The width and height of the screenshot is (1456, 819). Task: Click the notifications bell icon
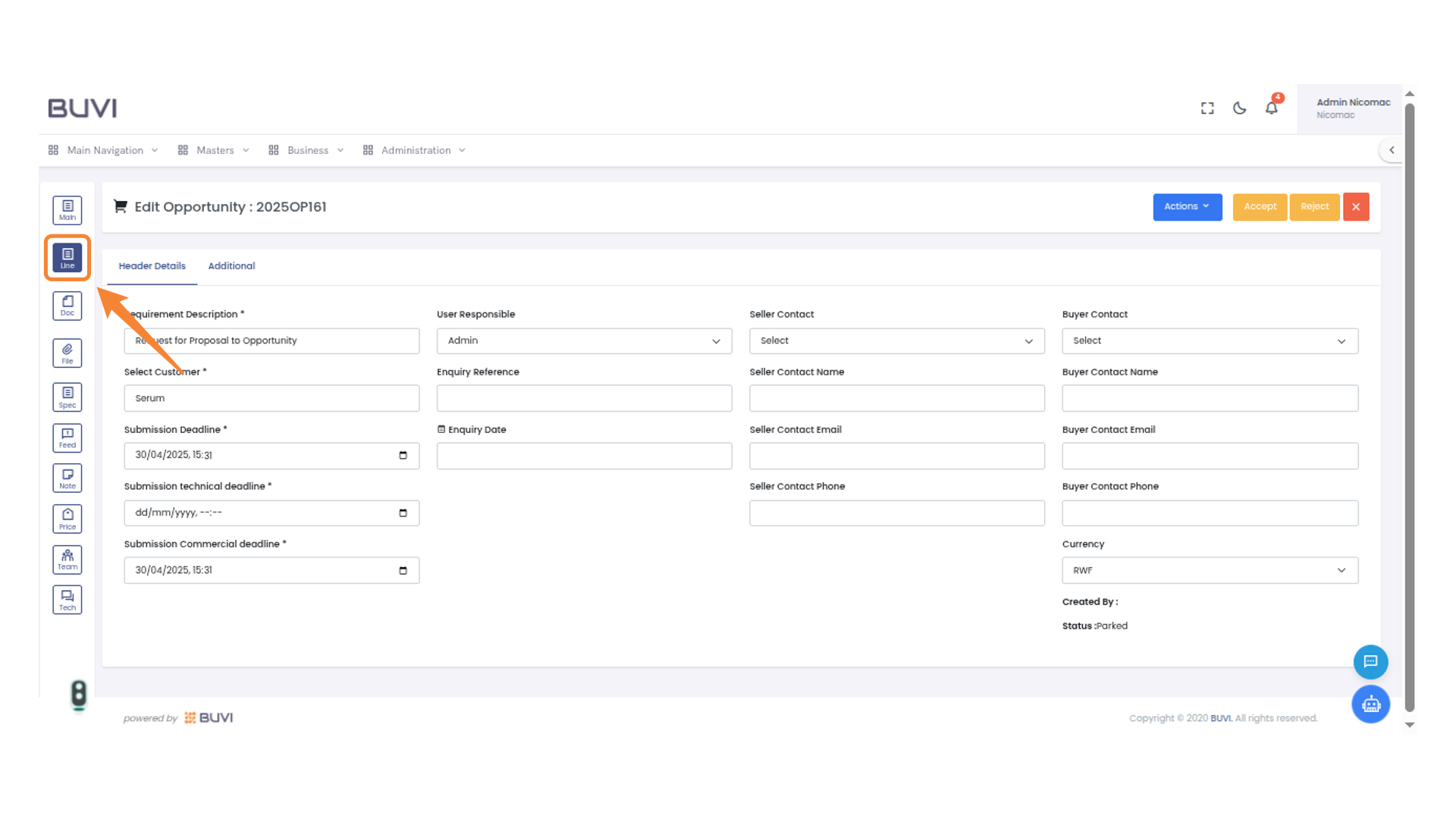[x=1272, y=108]
